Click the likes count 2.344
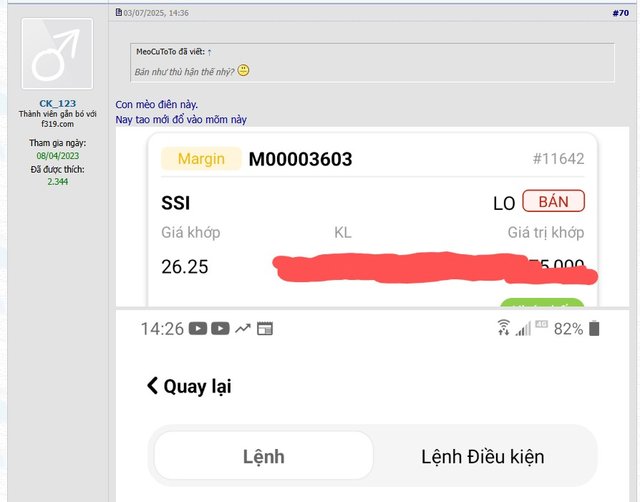The image size is (640, 502). (58, 182)
